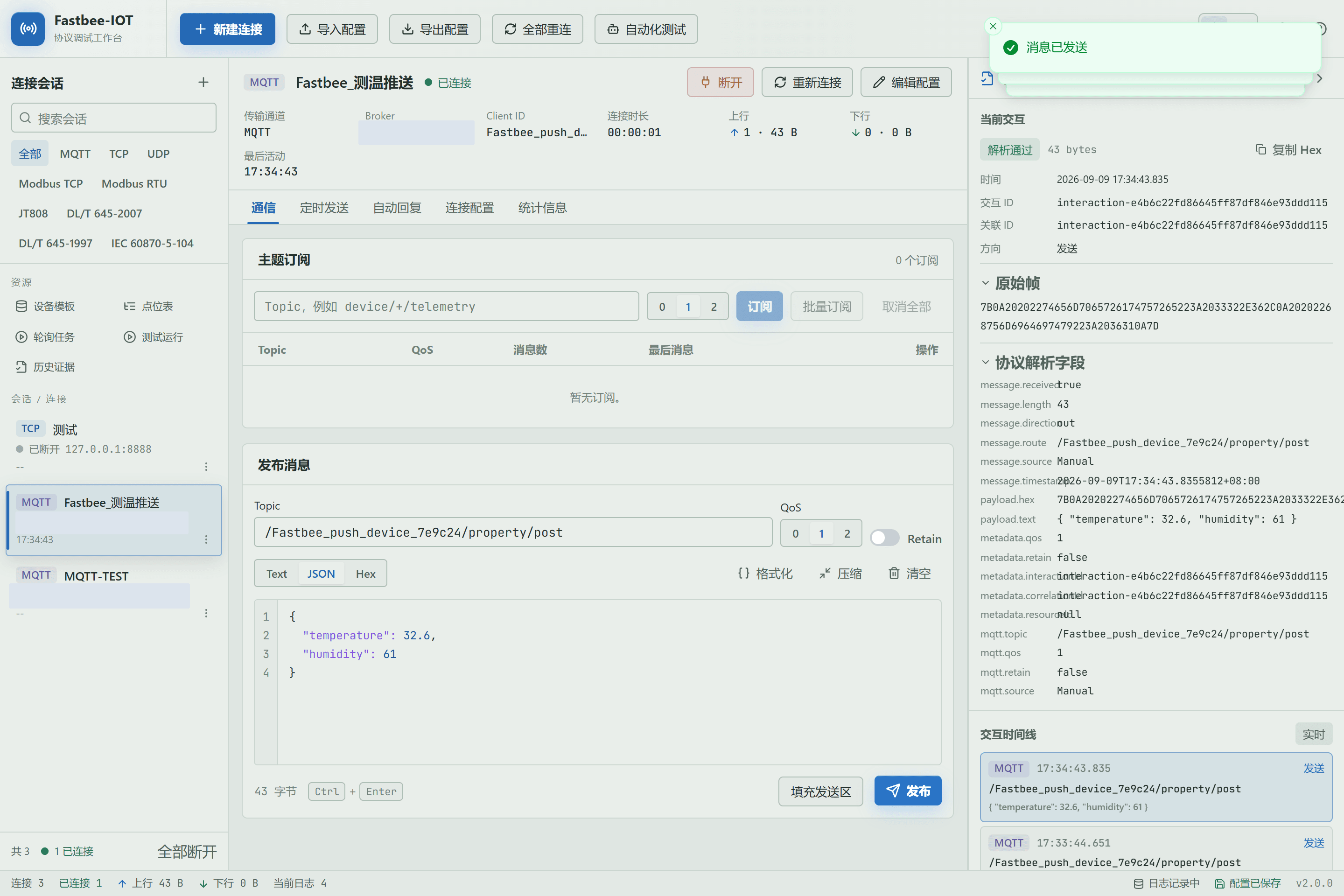Click 新建连接 button
1344x896 pixels.
227,29
